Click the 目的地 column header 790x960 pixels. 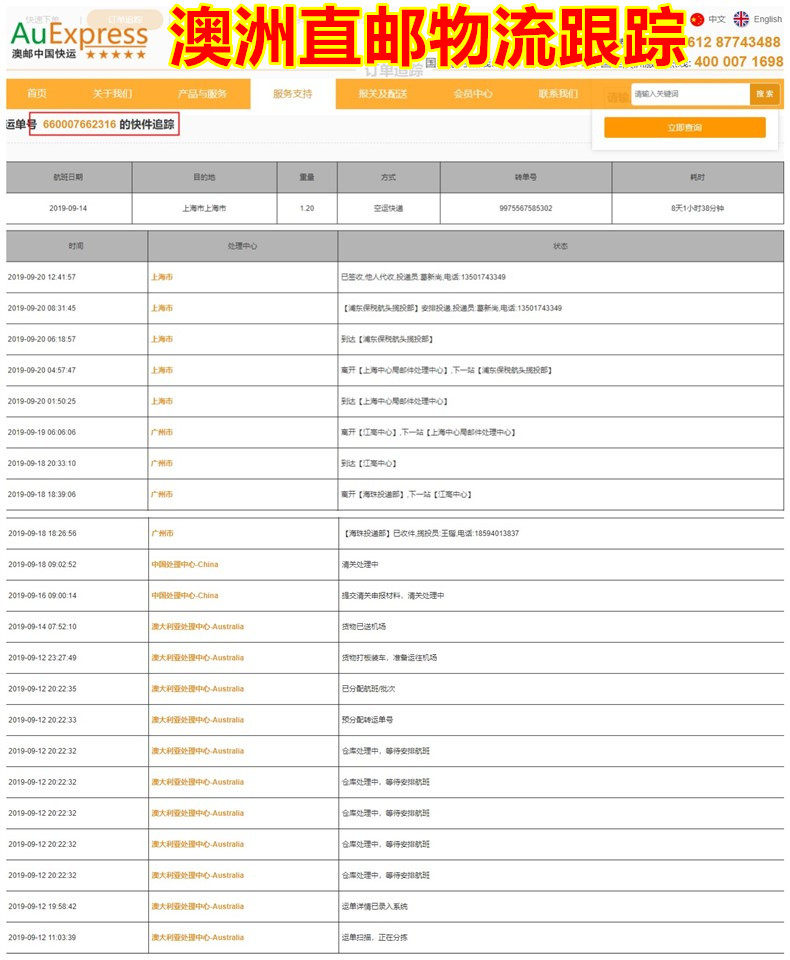(x=204, y=177)
